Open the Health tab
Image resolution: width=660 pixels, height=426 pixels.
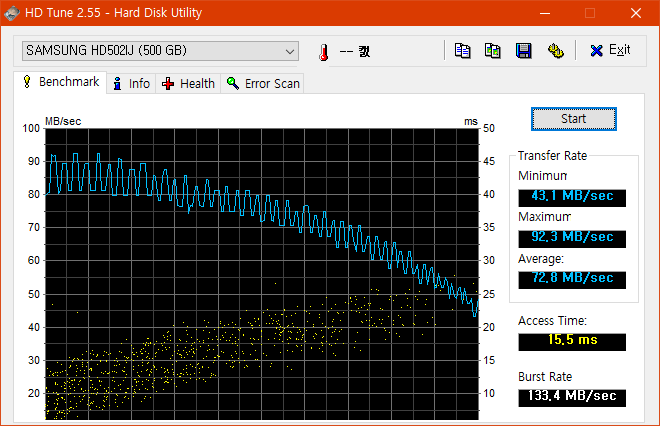(188, 83)
